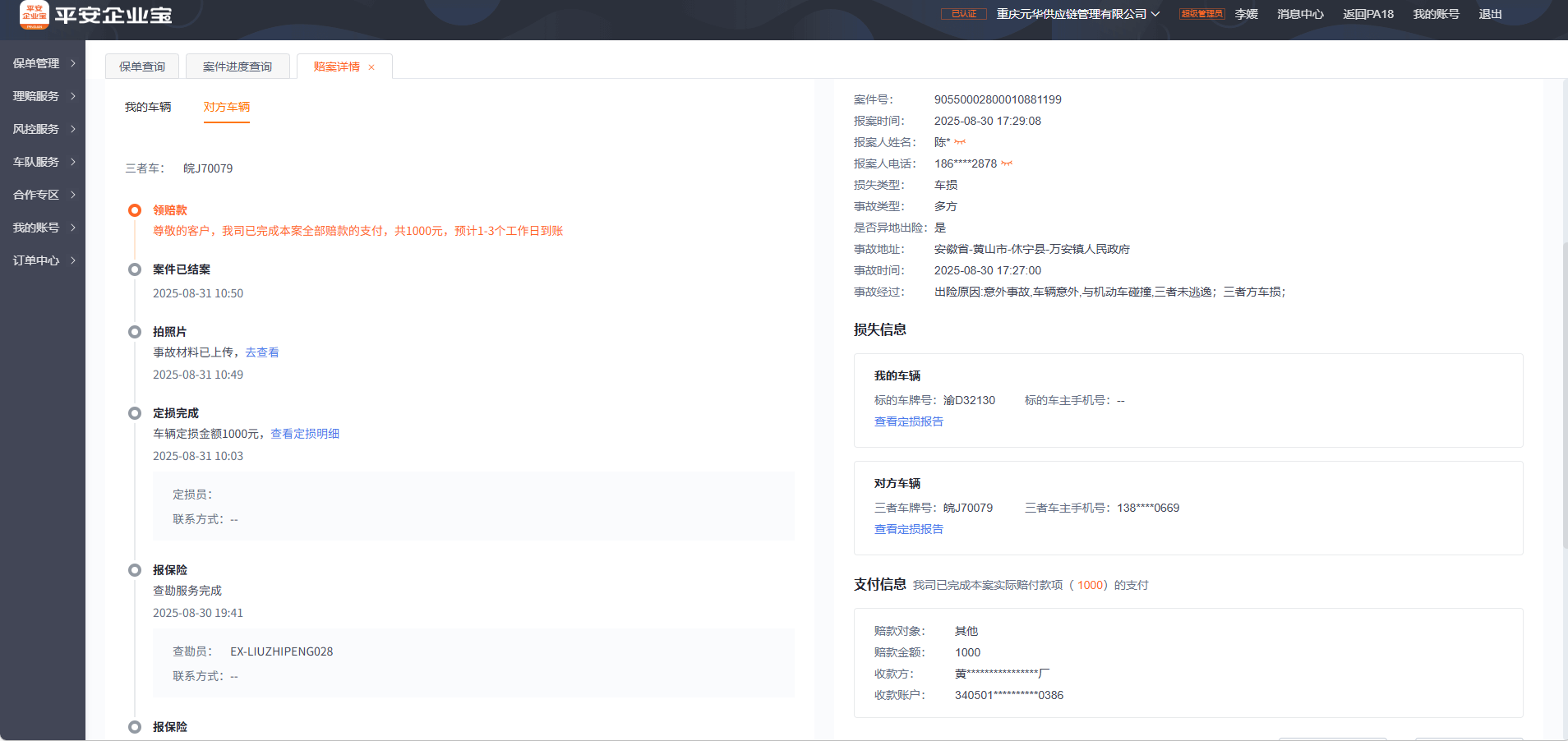This screenshot has height=741, width=1568.
Task: Expand the 理赔服务 sidebar menu
Action: tap(43, 96)
